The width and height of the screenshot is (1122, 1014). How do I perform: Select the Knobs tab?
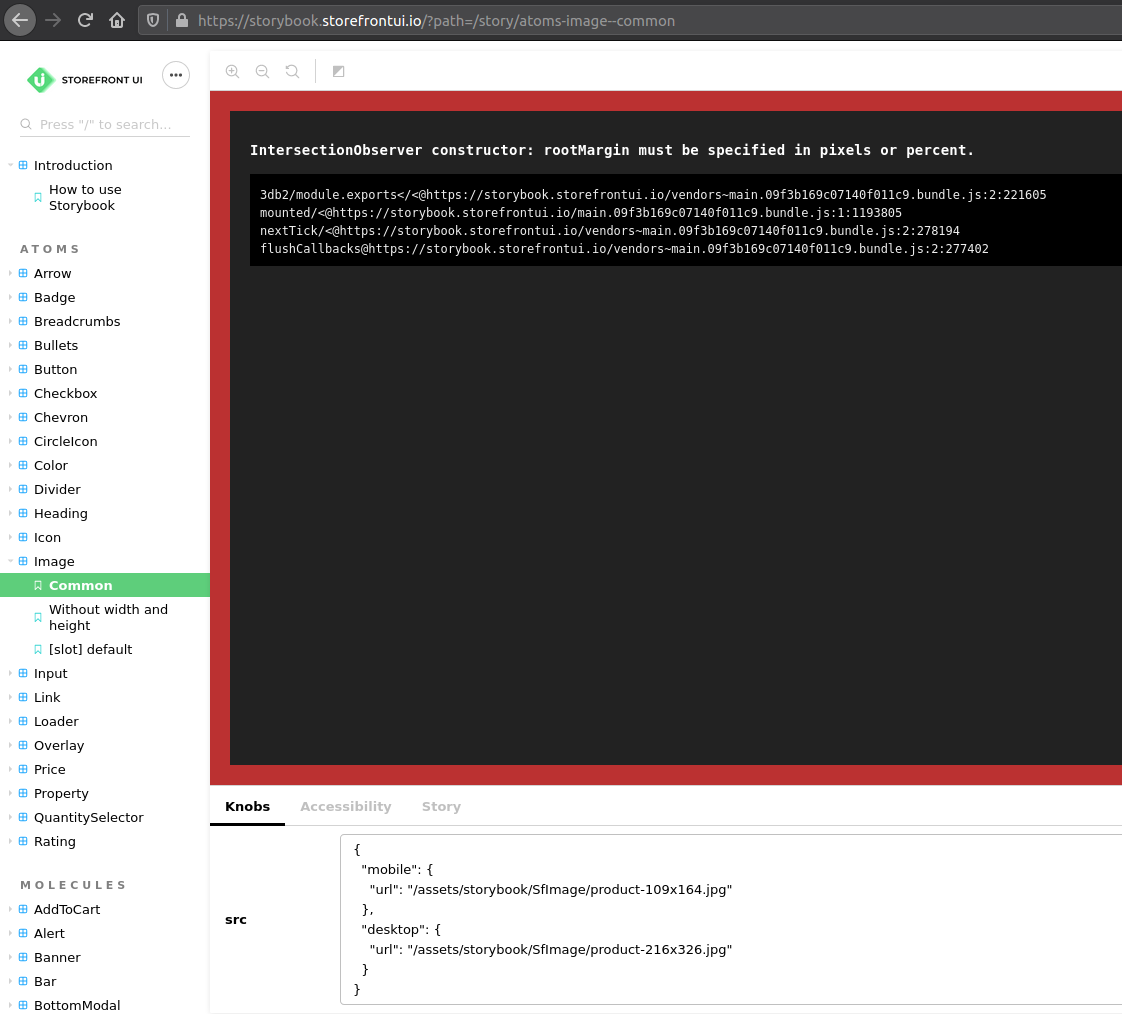(247, 806)
